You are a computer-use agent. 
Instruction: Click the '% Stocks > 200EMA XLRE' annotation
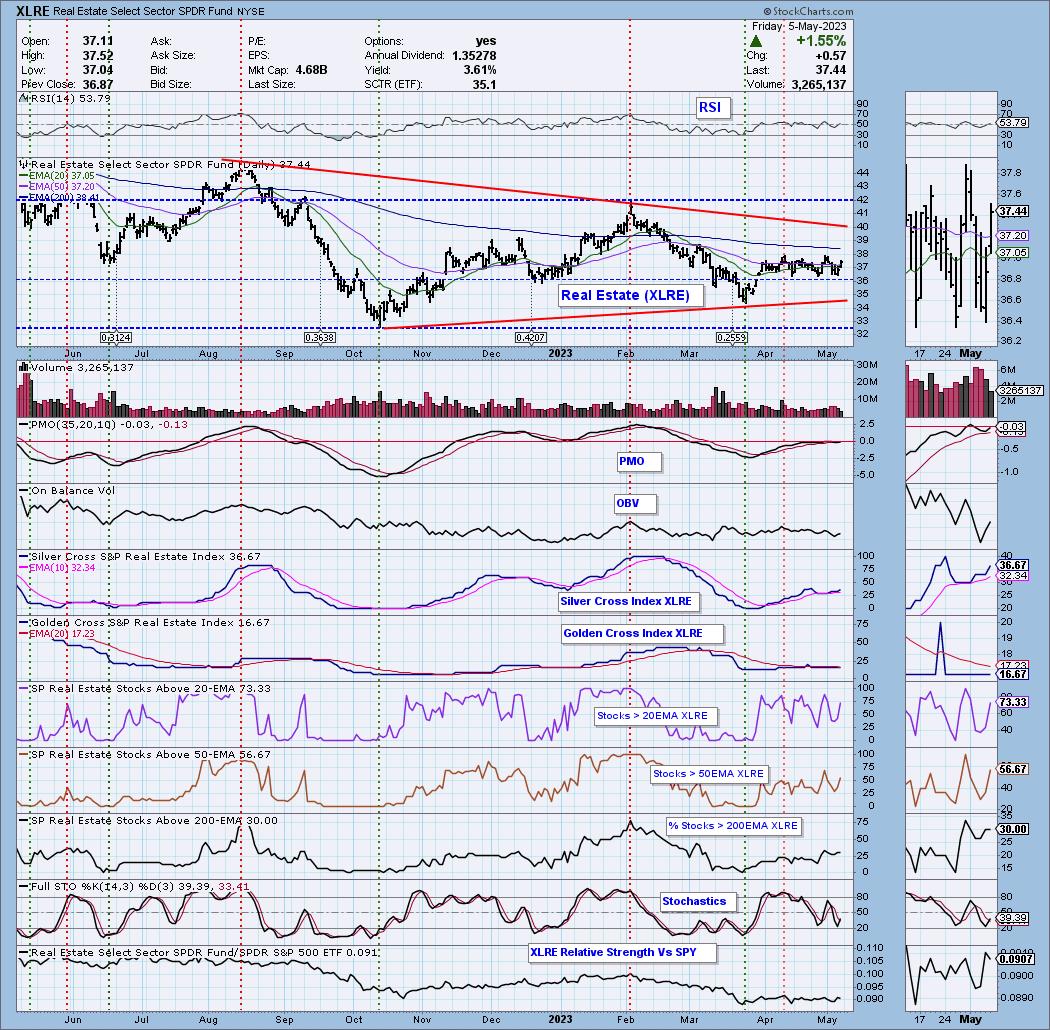pyautogui.click(x=733, y=826)
